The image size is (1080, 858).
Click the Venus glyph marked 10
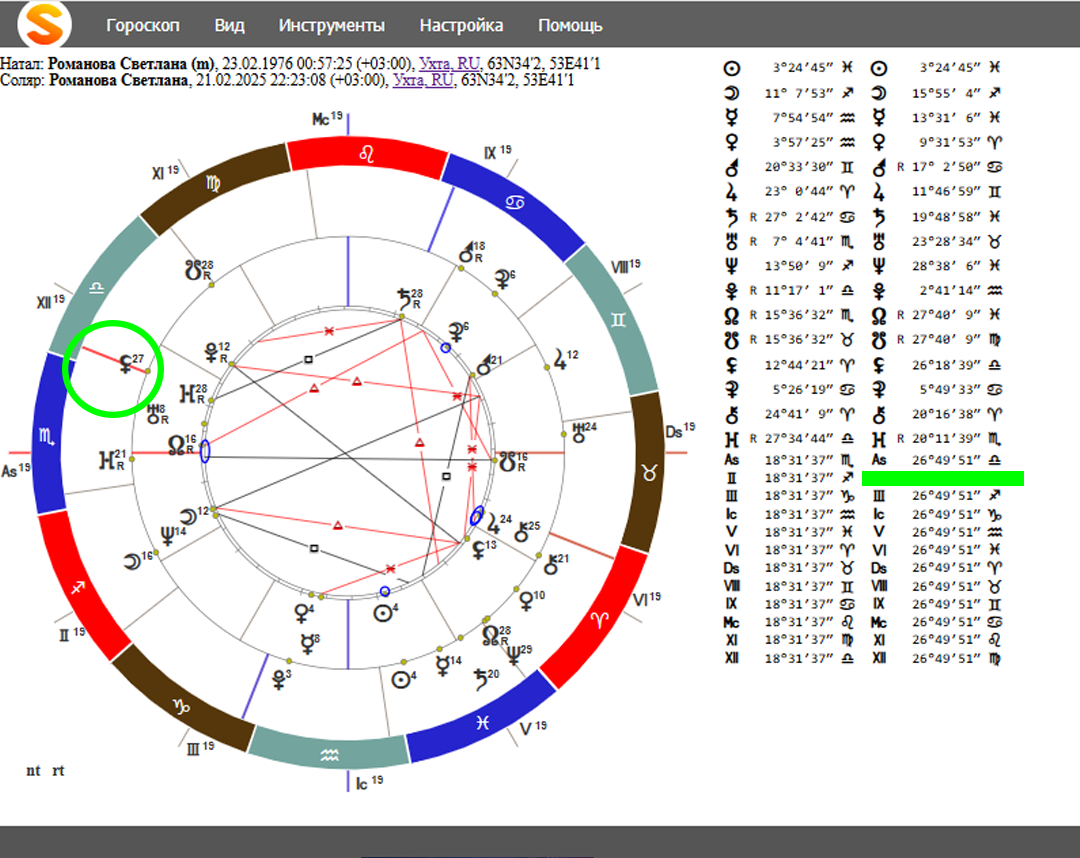[526, 601]
